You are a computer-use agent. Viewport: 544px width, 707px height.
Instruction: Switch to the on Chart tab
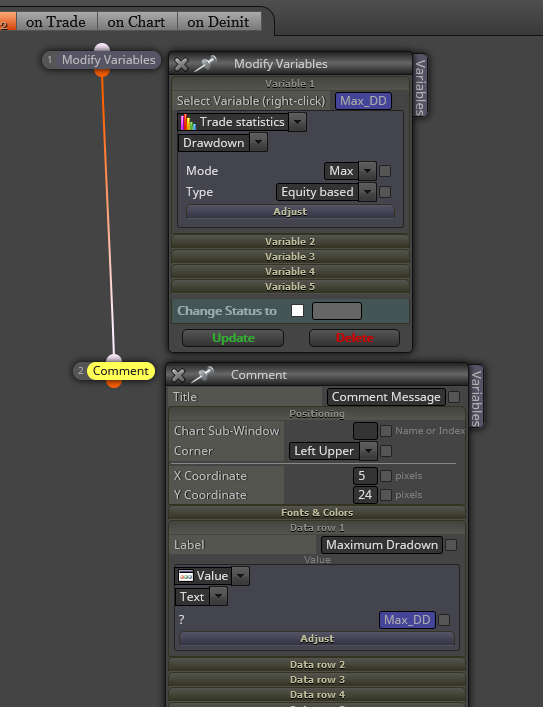[136, 22]
